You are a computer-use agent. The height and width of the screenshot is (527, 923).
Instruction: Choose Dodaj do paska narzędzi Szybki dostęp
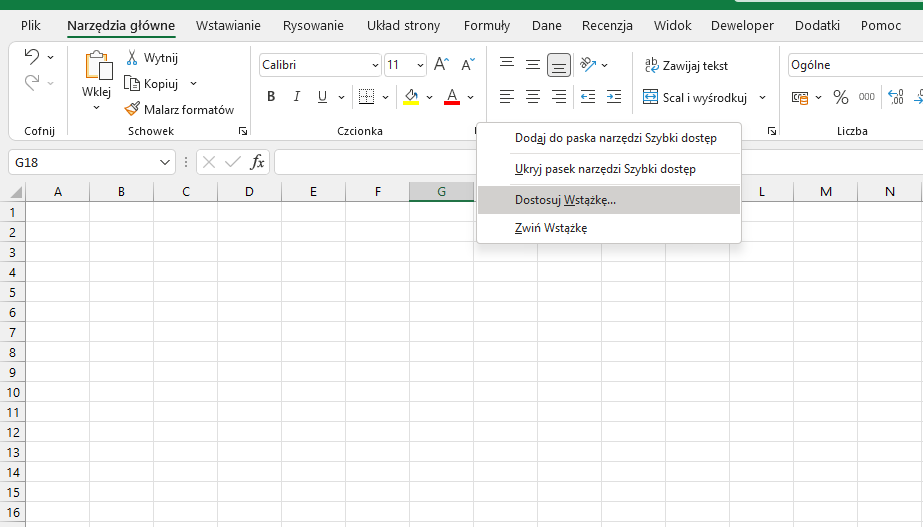point(609,138)
